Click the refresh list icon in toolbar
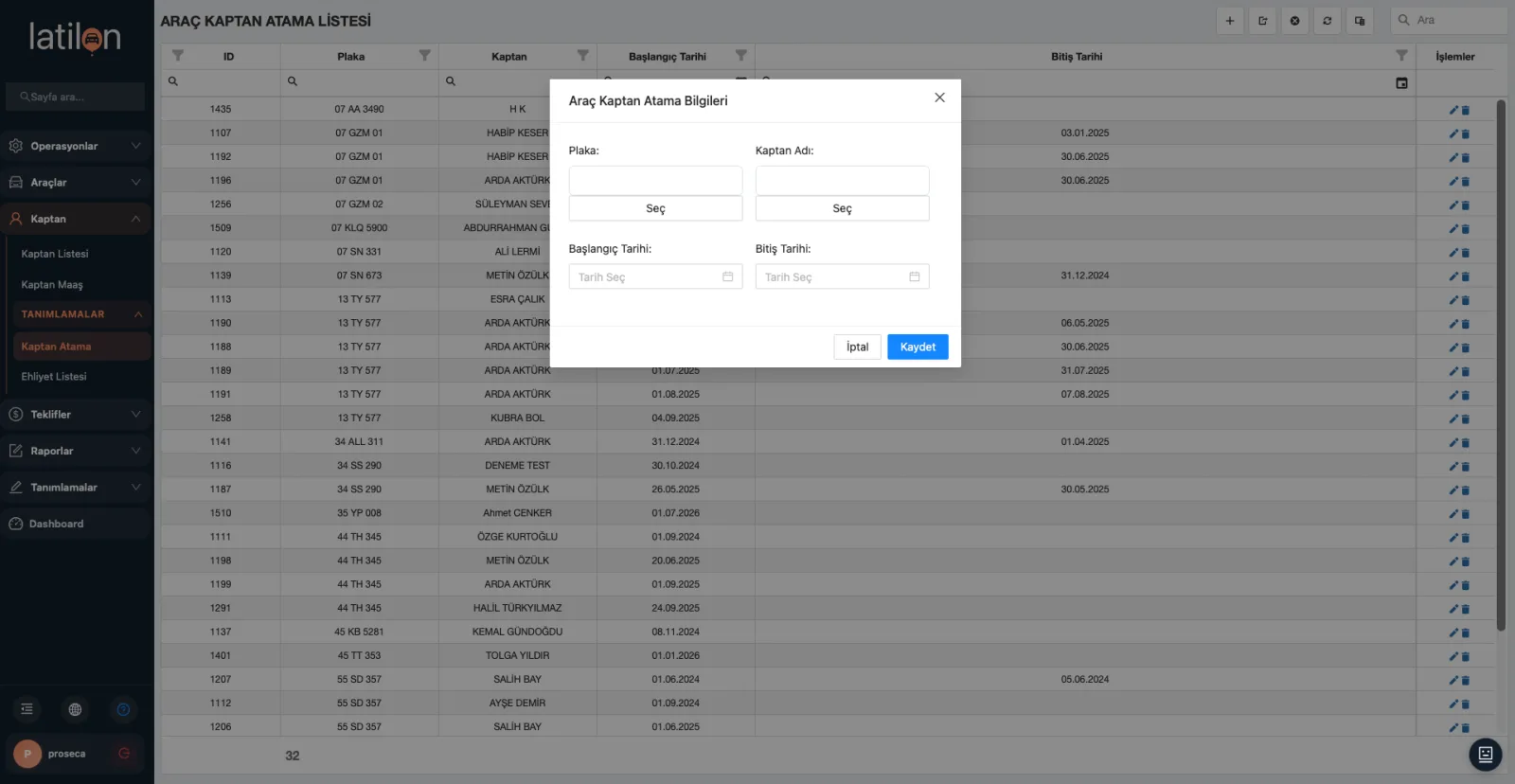The image size is (1515, 784). (x=1328, y=21)
